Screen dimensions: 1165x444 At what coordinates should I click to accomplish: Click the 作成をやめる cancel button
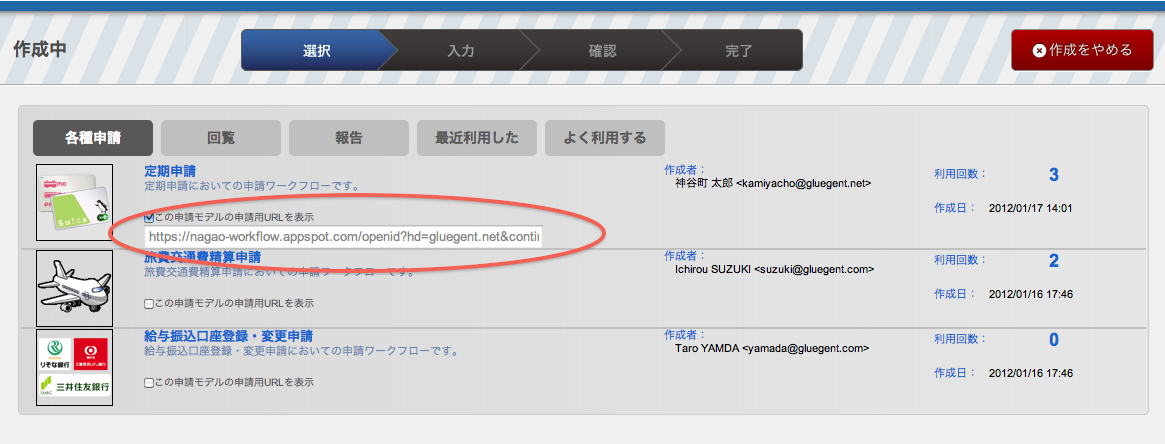1082,50
